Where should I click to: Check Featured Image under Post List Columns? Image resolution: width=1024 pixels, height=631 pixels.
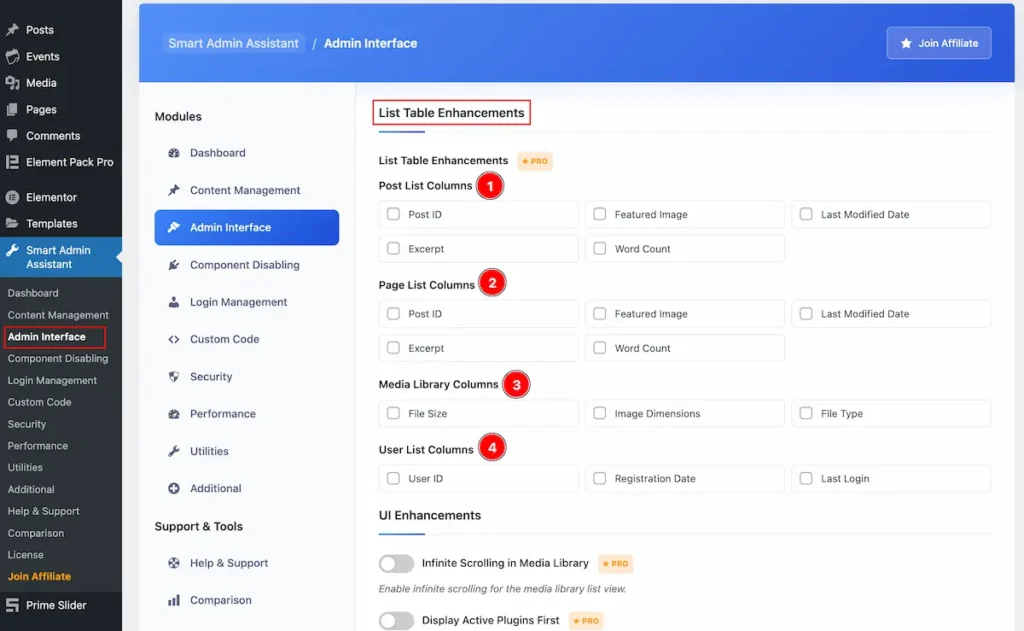[600, 214]
